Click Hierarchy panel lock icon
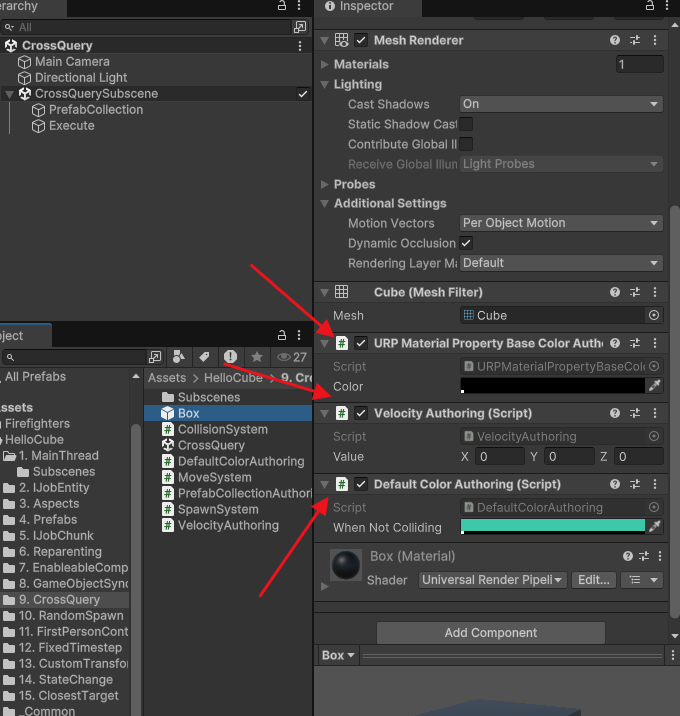Screen dimensions: 680x716 tap(282, 5)
